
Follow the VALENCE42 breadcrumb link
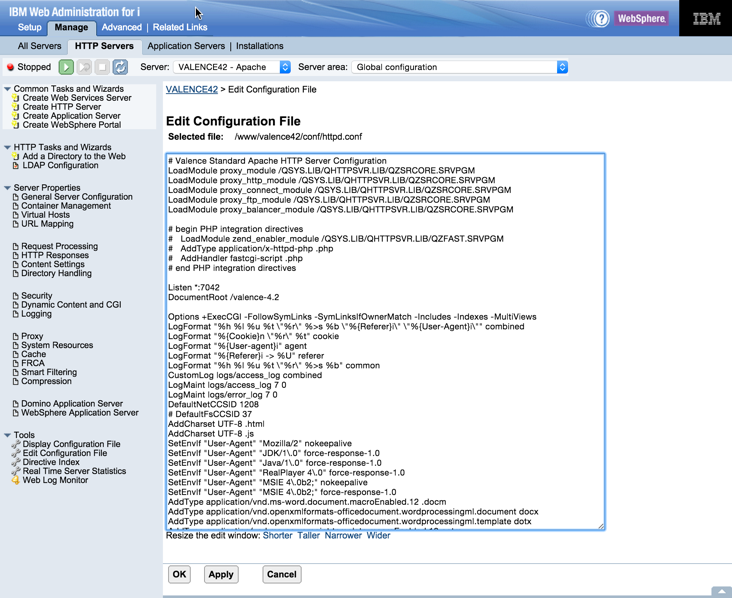pyautogui.click(x=192, y=89)
